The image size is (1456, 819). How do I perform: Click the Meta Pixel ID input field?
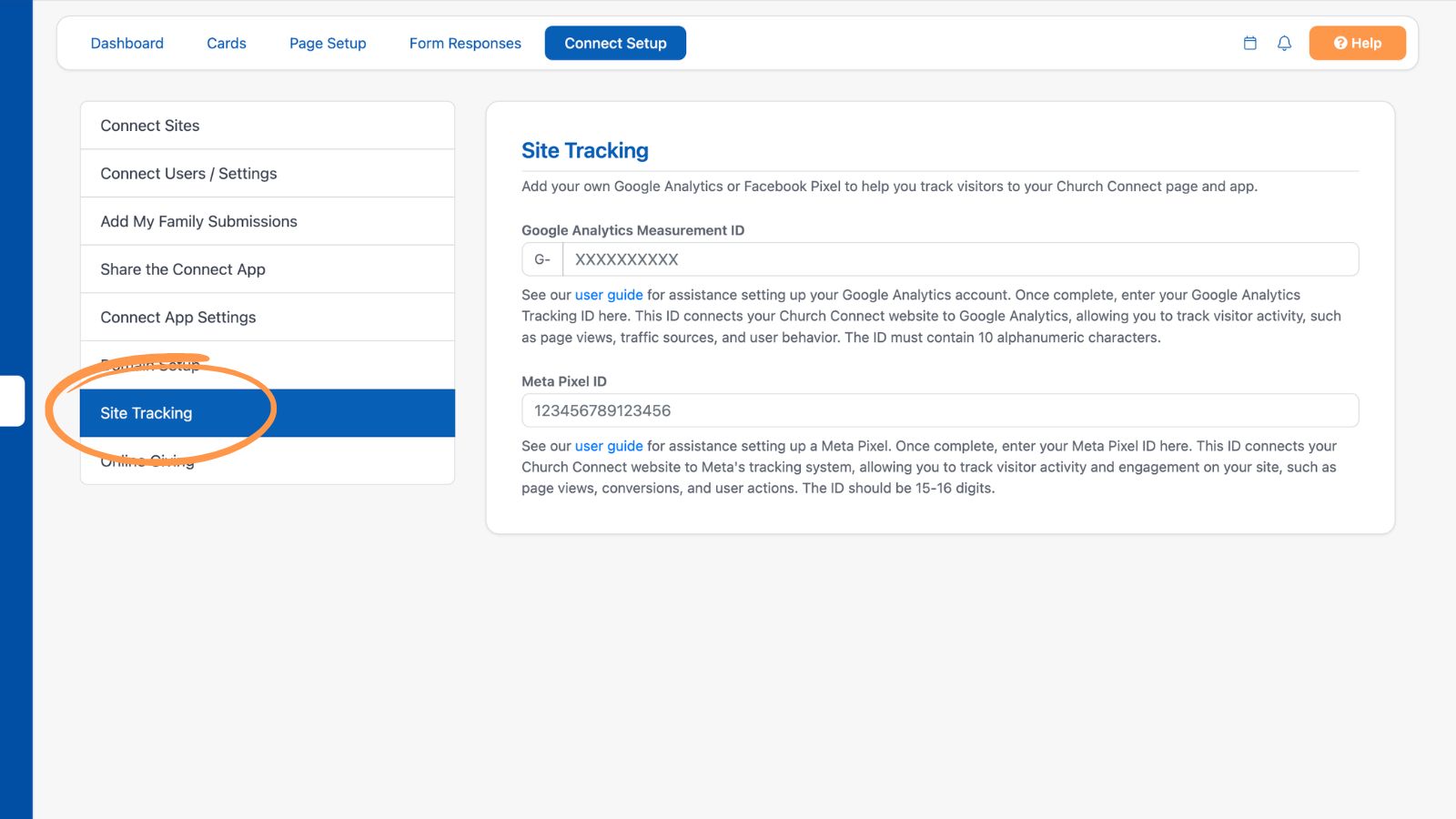pyautogui.click(x=940, y=410)
